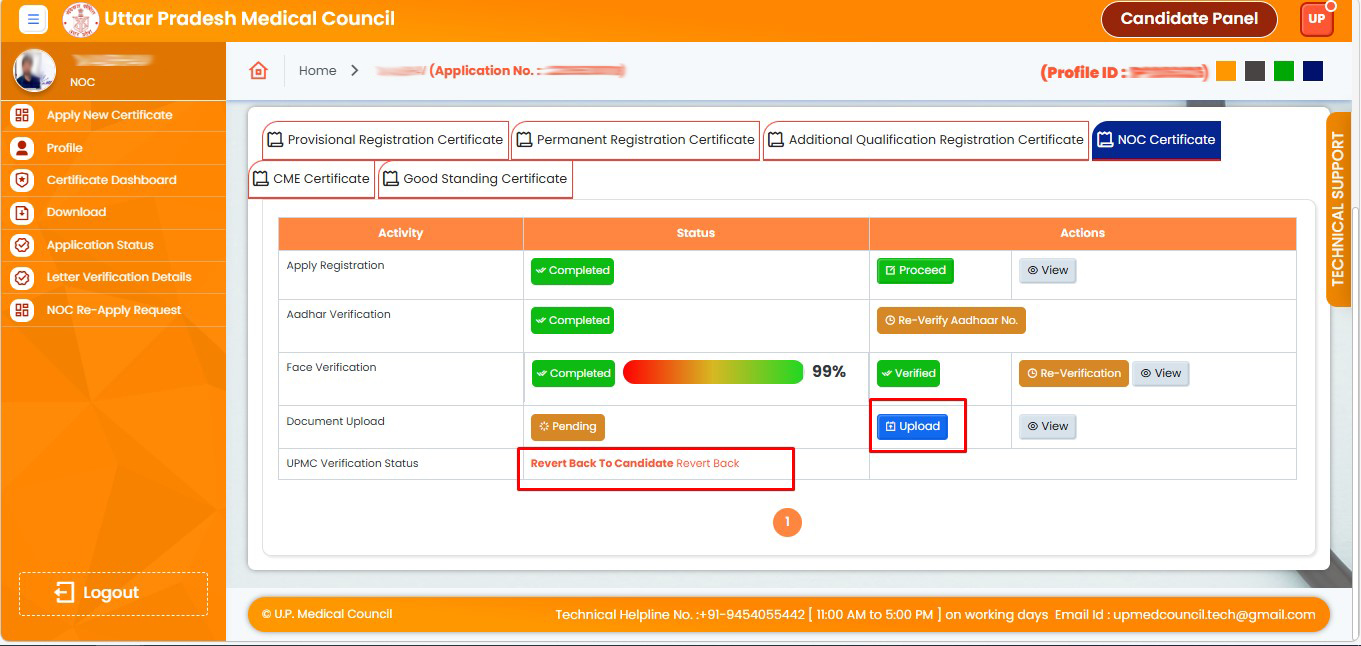Click the UP user avatar icon
Viewport: 1361px width, 646px height.
[x=1316, y=19]
